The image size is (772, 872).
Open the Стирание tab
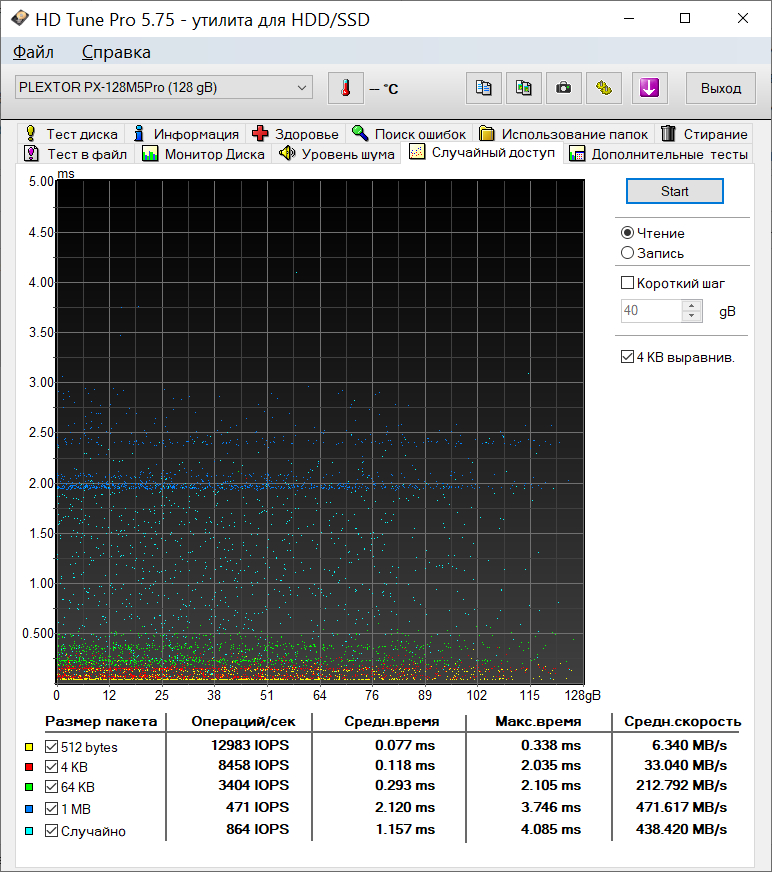tap(704, 134)
